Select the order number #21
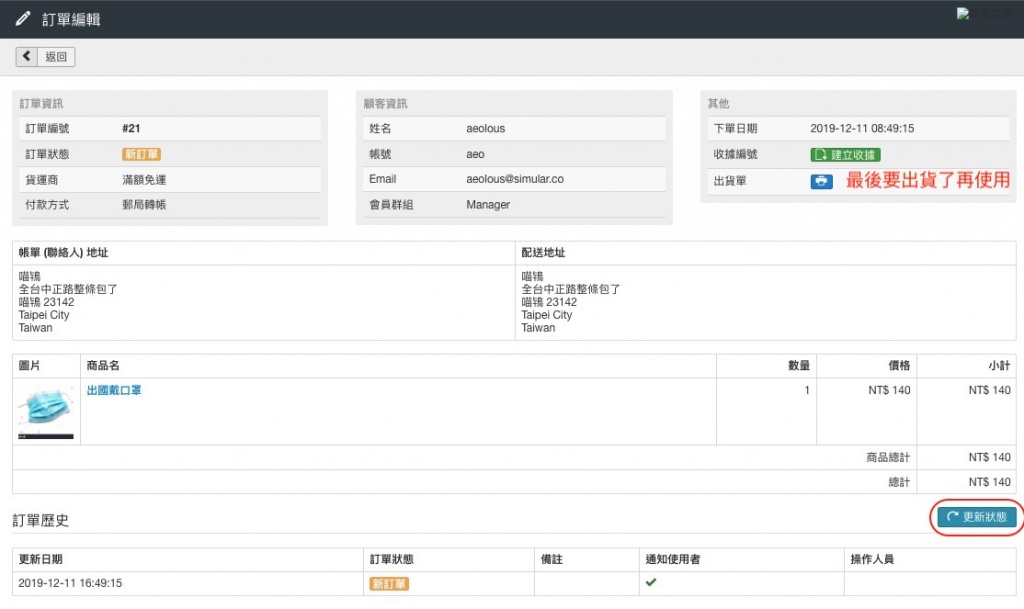 [131, 128]
